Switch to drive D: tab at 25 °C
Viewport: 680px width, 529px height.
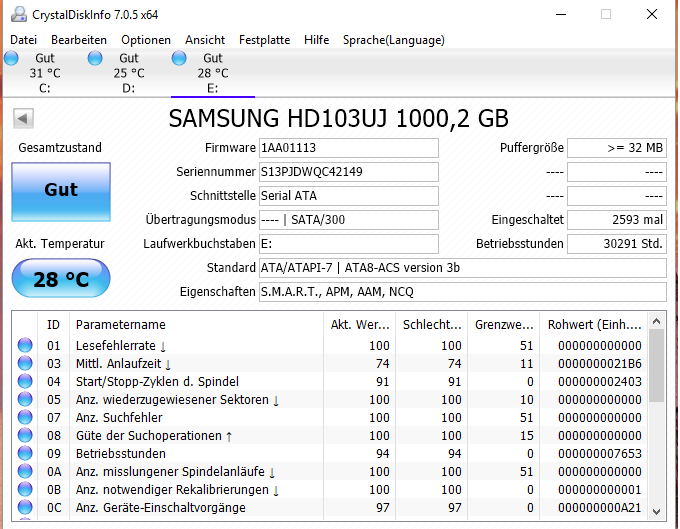coord(128,73)
